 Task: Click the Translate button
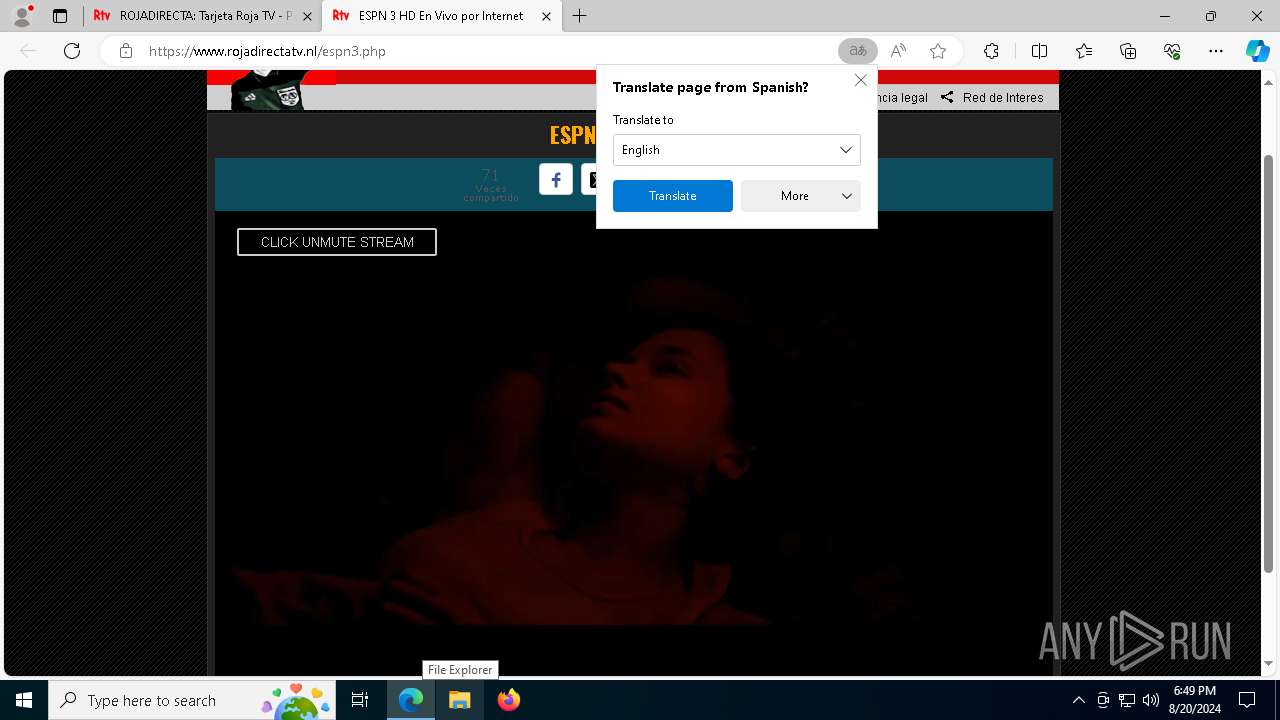click(672, 196)
